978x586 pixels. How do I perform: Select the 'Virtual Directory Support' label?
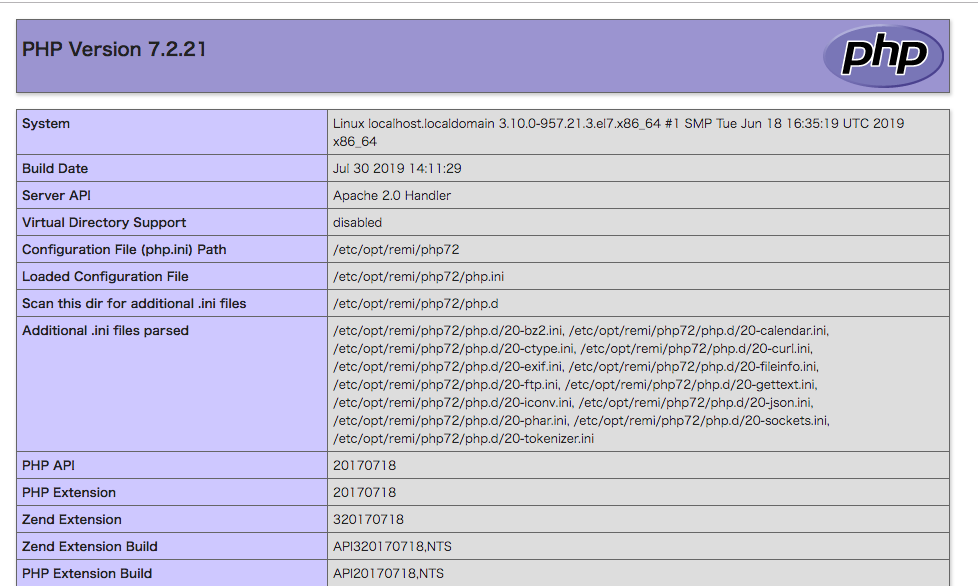(x=104, y=223)
